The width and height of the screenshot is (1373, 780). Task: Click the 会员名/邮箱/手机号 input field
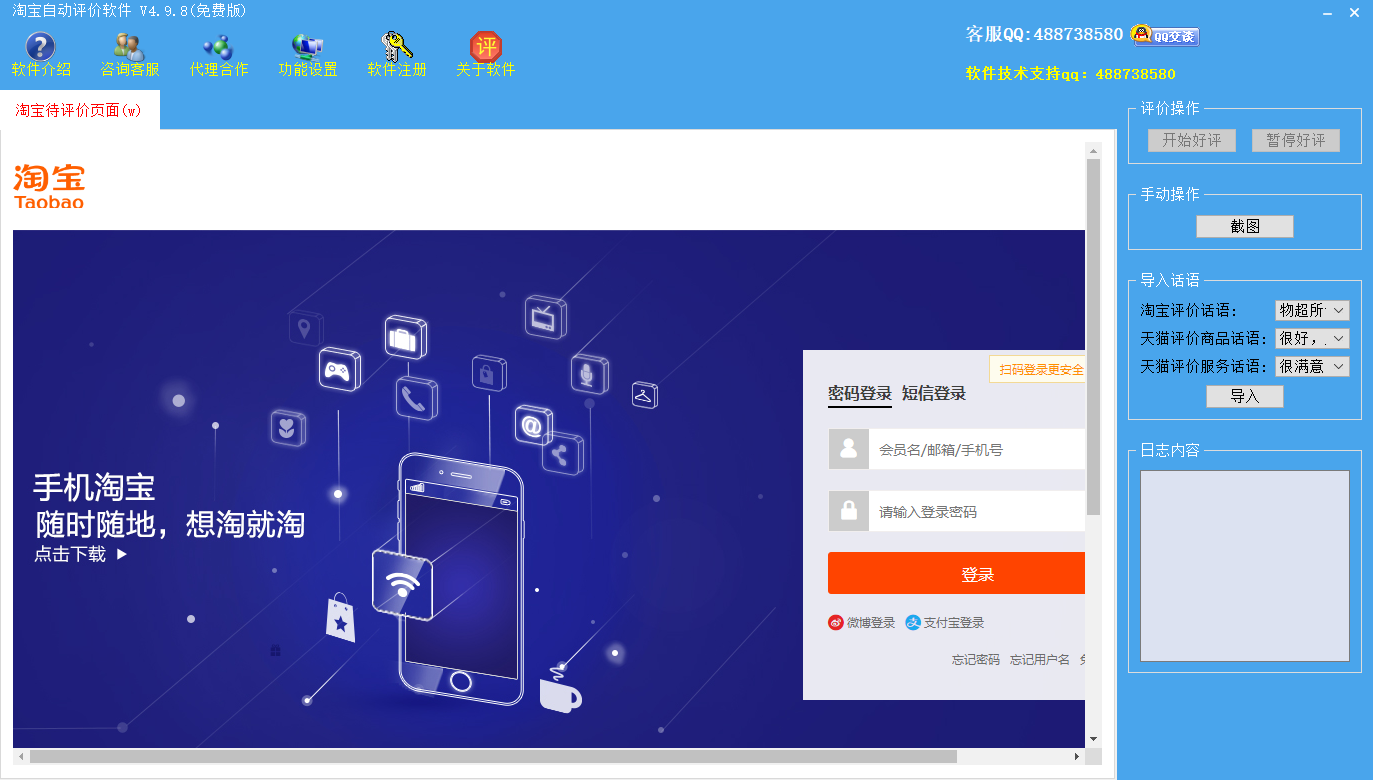point(976,449)
